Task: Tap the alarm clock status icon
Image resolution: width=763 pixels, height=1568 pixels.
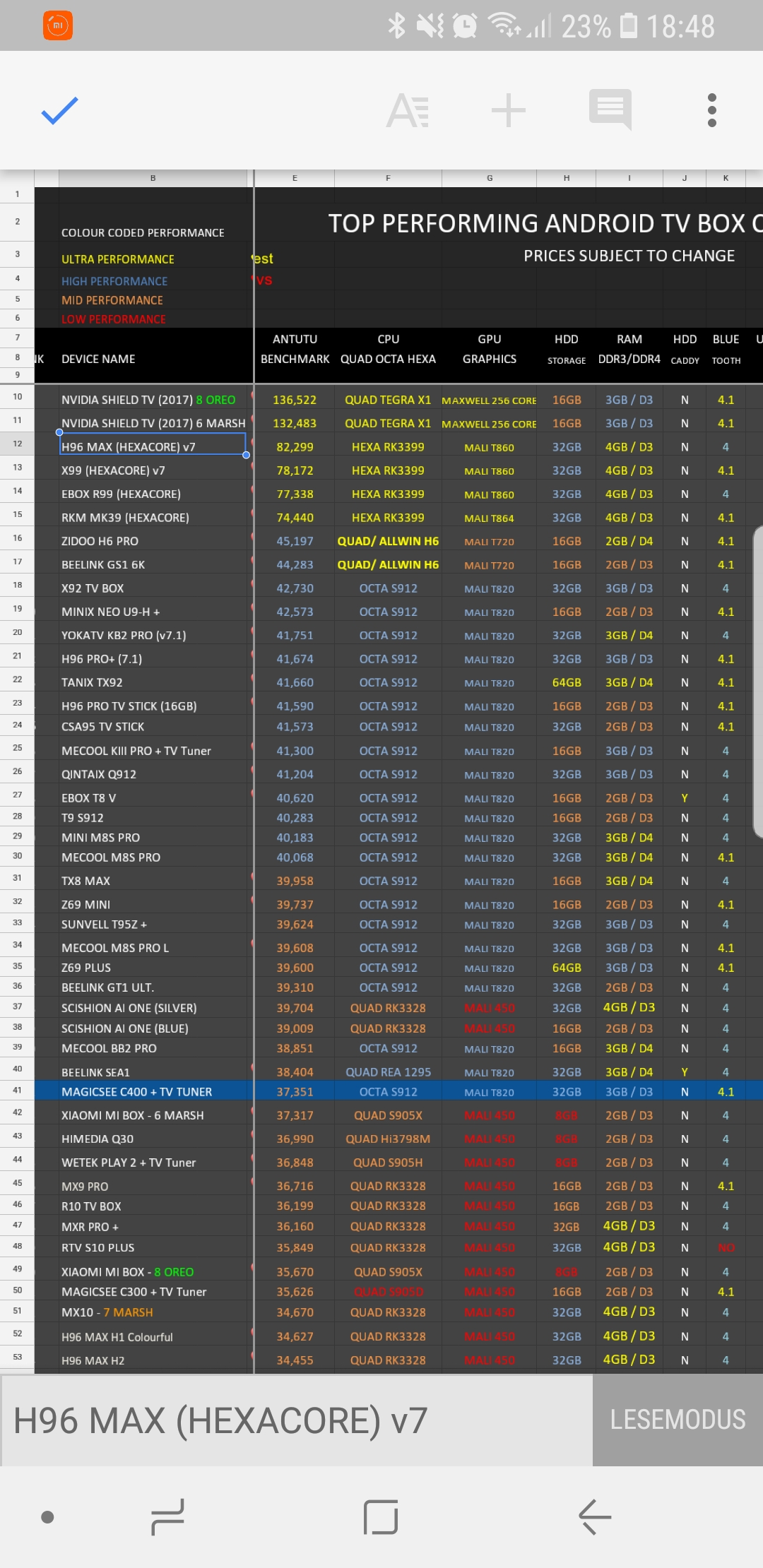Action: pos(465,26)
